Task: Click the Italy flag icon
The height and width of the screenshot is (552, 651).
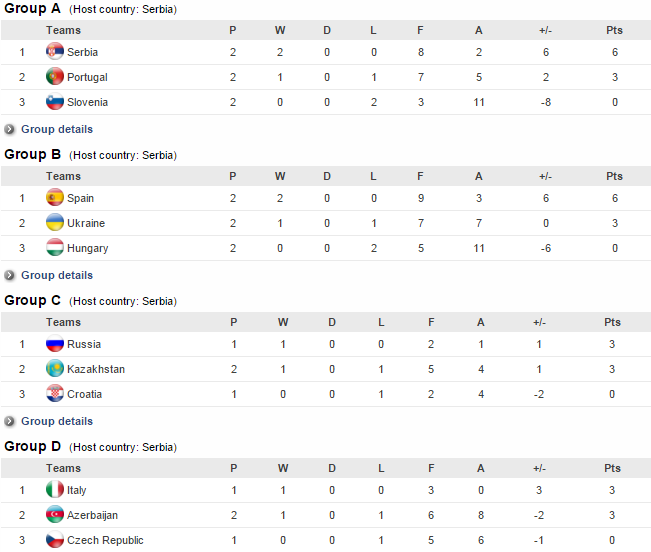Action: point(55,490)
